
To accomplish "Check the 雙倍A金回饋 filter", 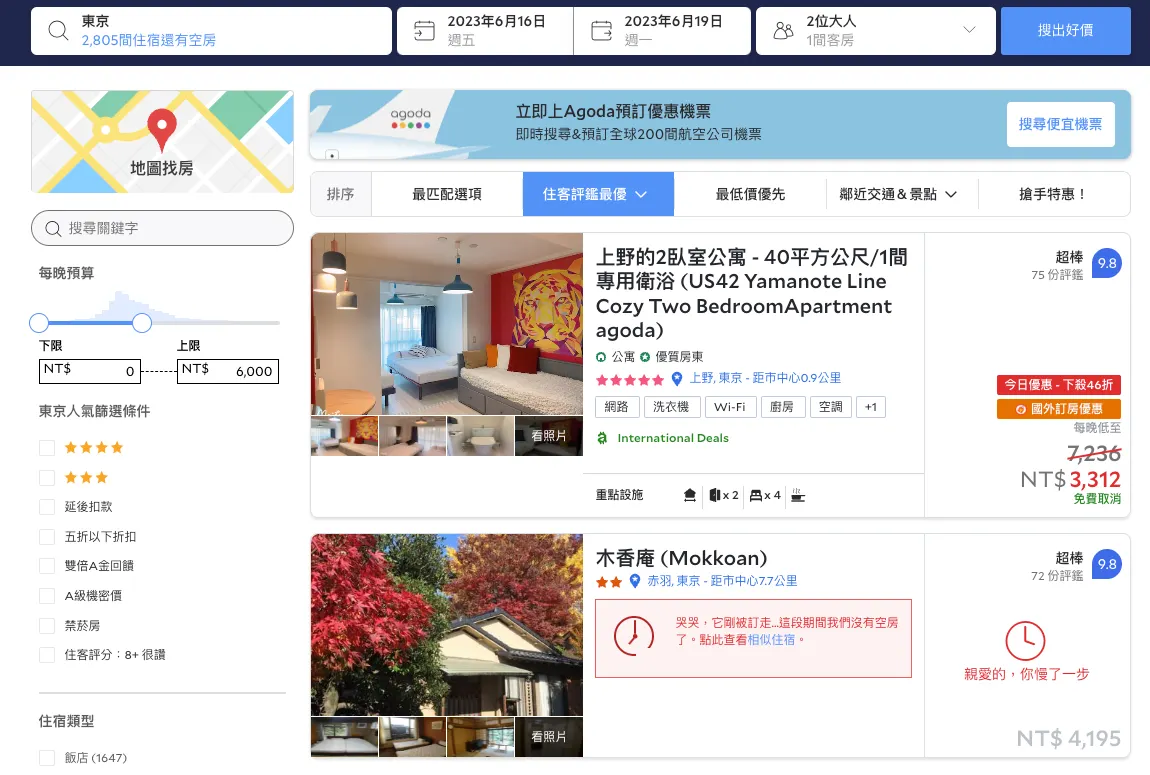I will 47,565.
